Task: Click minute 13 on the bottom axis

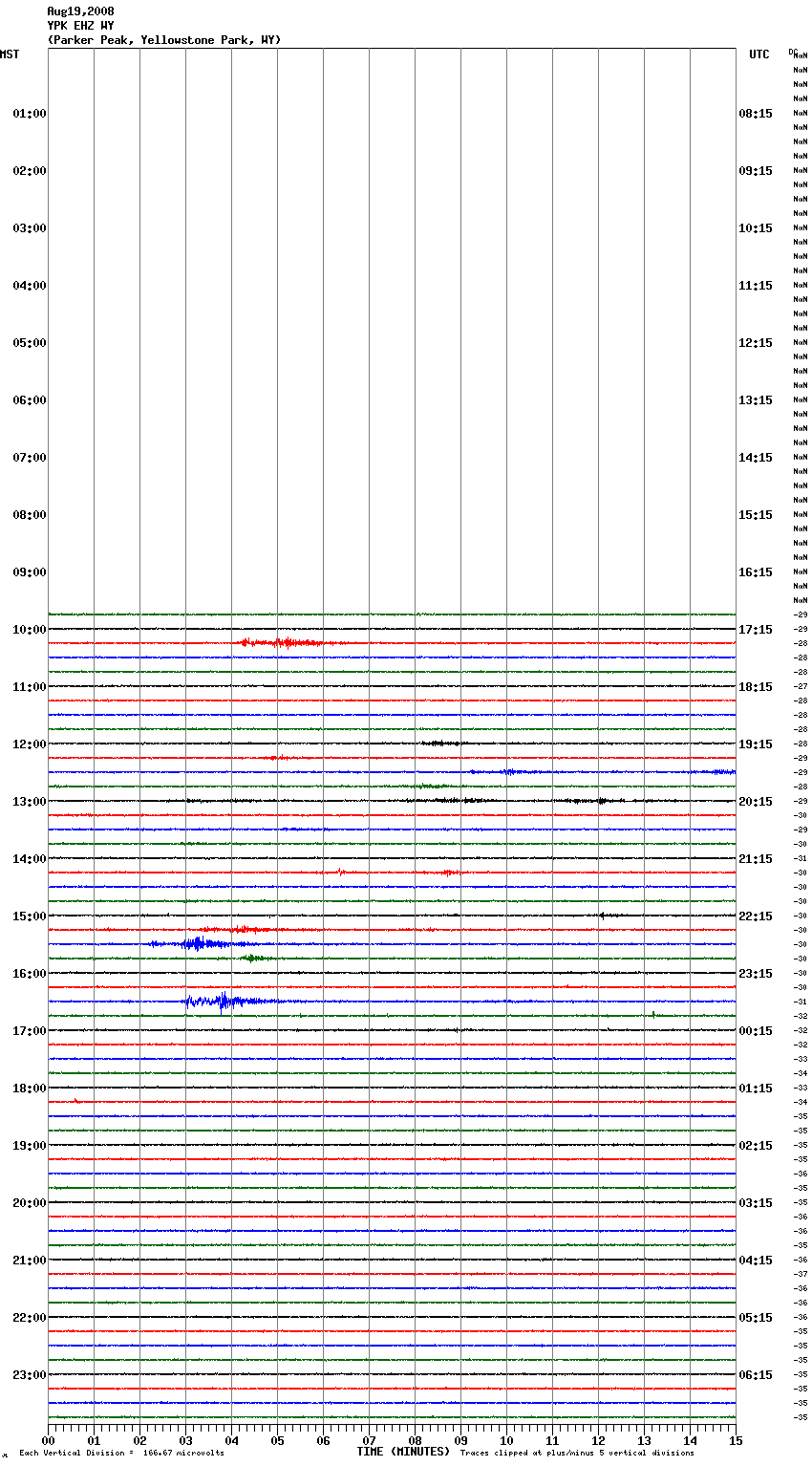Action: pos(644,1440)
